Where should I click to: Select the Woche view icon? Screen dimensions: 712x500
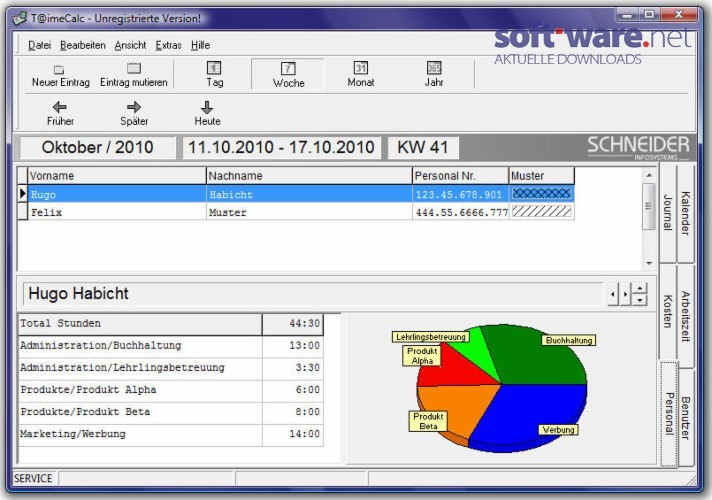pos(288,69)
